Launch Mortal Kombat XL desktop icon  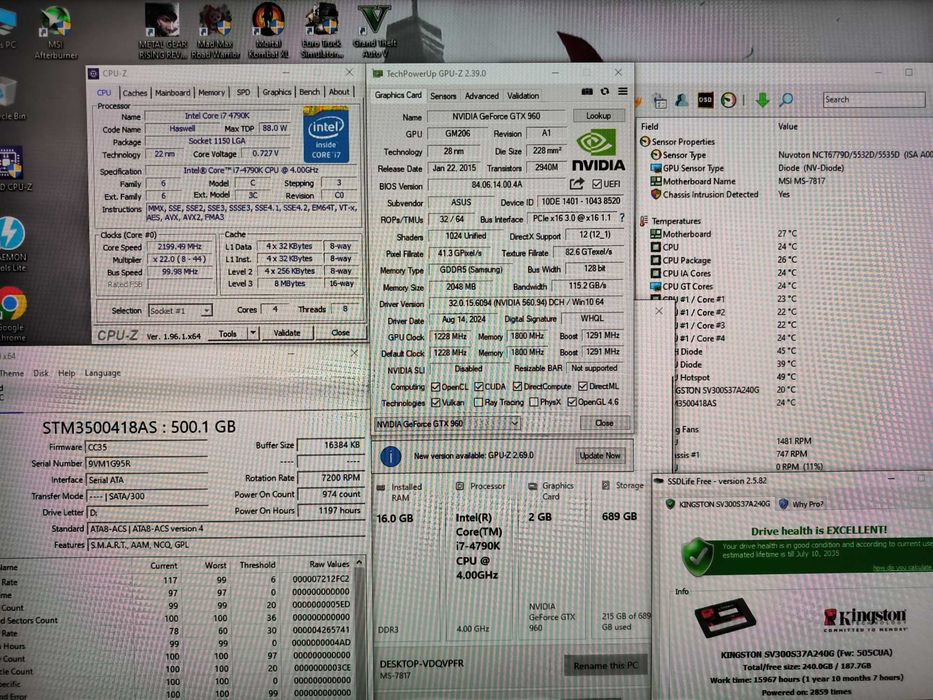(x=268, y=31)
